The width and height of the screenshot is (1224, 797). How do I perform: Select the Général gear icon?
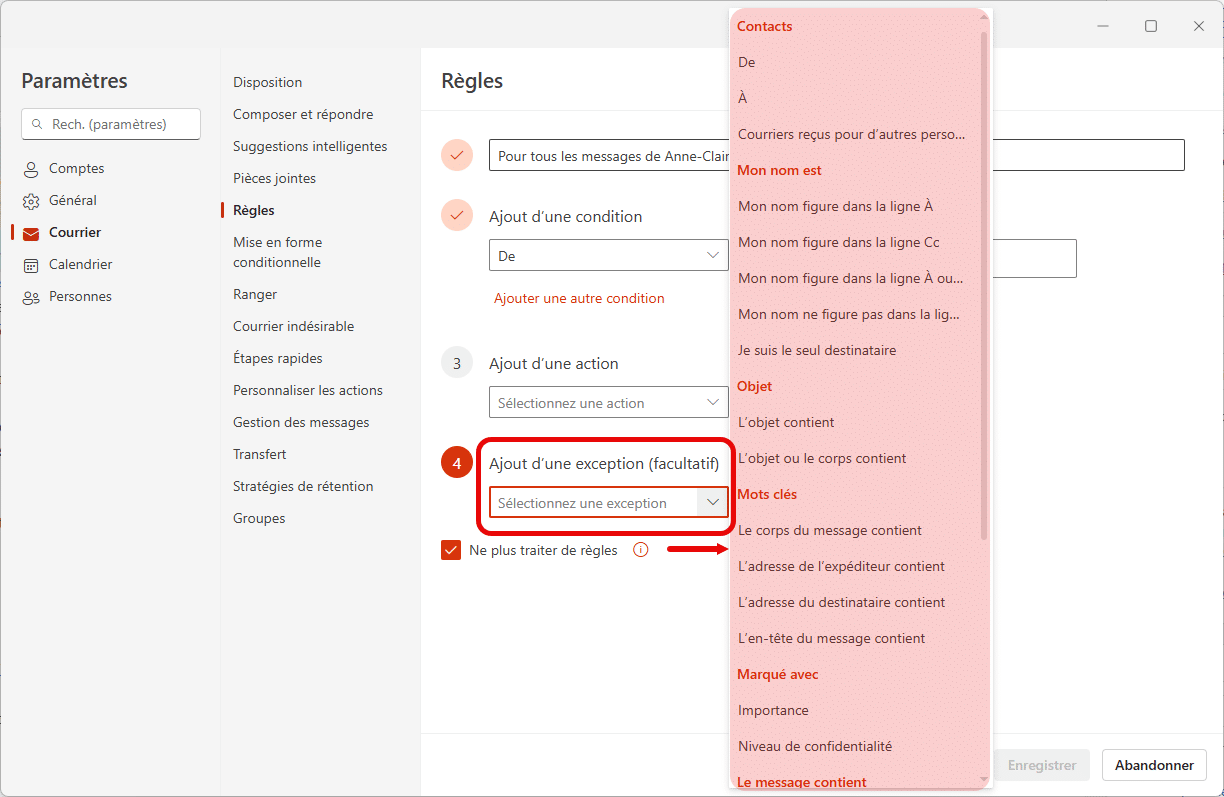pos(31,201)
